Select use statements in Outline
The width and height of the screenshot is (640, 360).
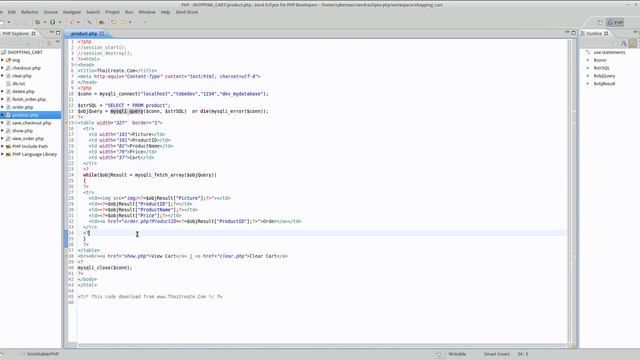tap(609, 52)
